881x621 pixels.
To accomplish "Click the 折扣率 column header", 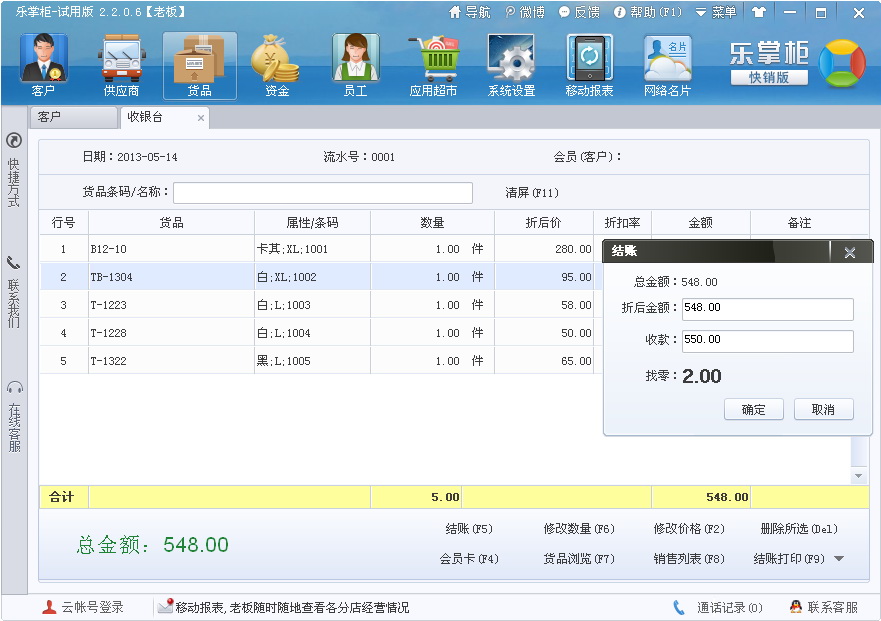I will (x=622, y=223).
